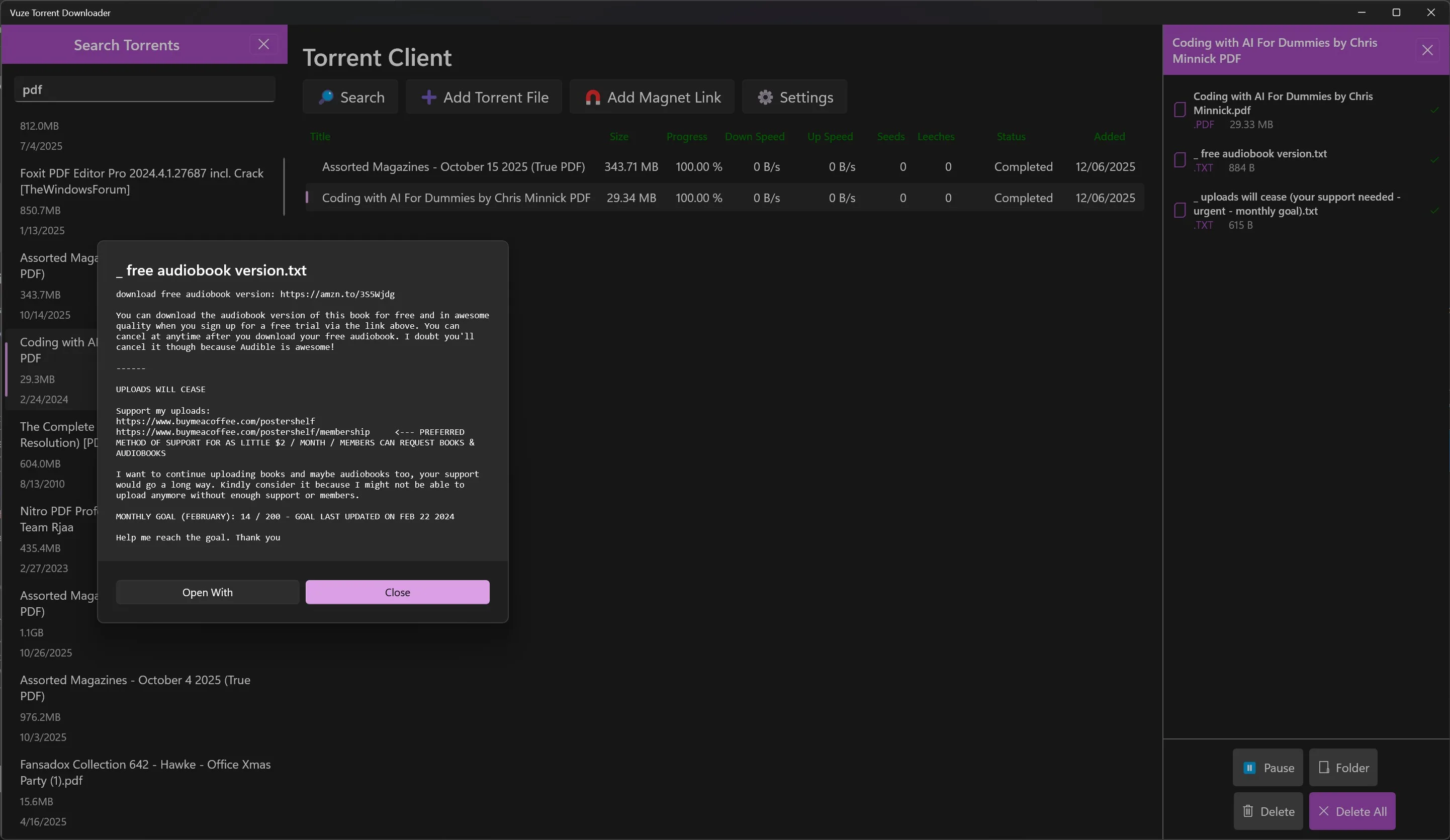Sort by Down Speed column header

coord(754,136)
